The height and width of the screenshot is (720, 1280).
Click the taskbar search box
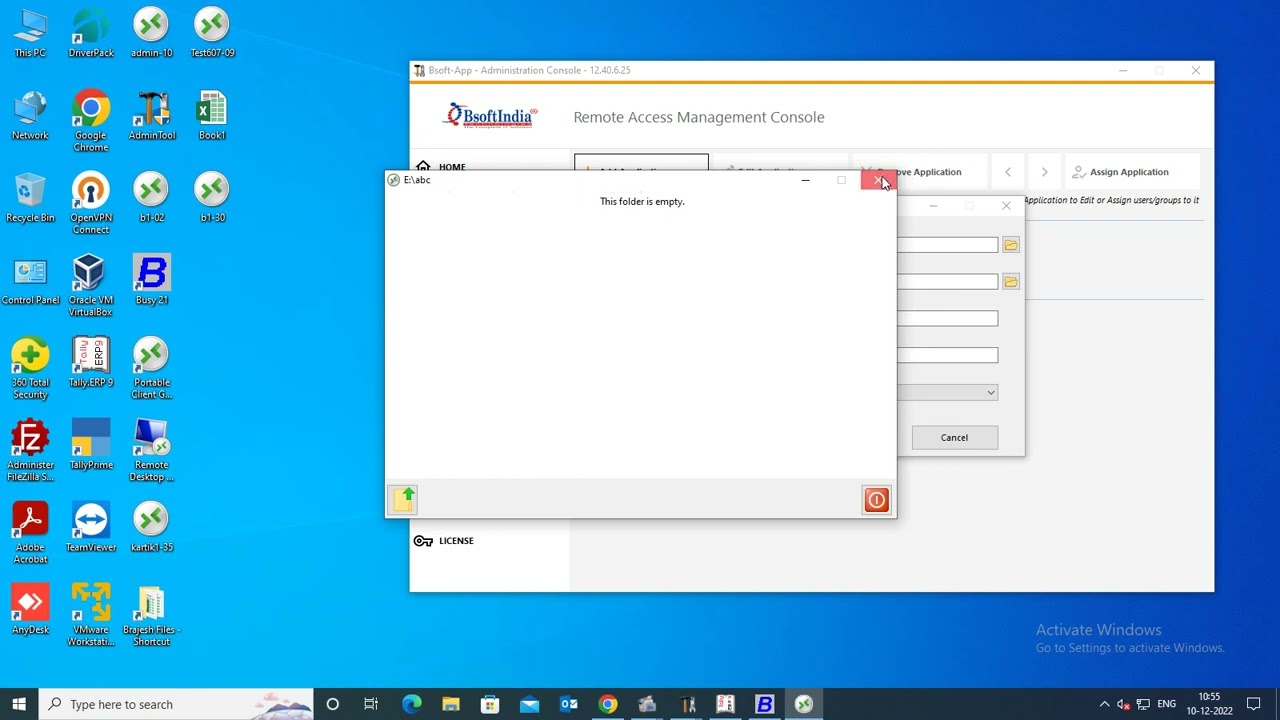(176, 704)
